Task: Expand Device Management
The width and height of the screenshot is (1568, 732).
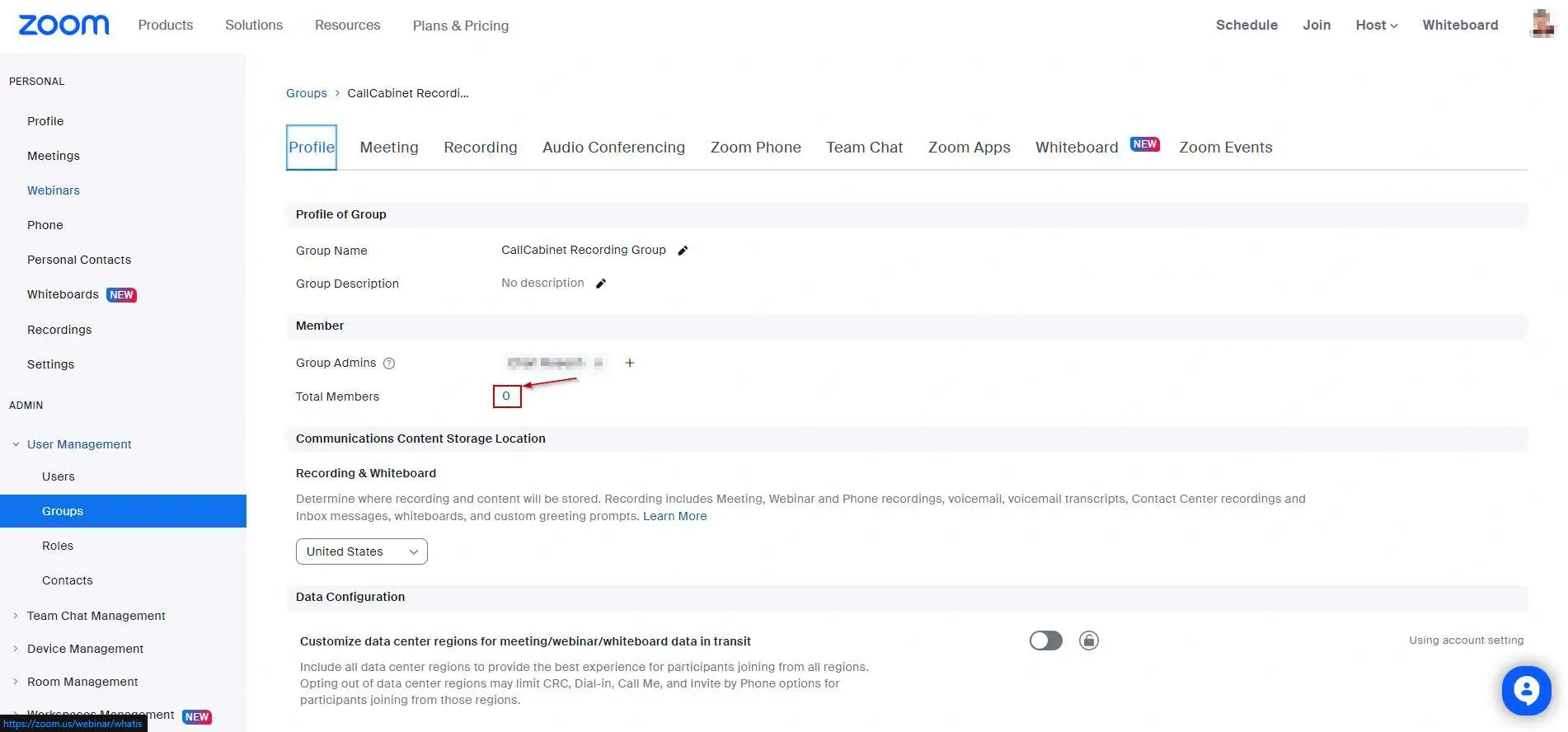Action: (x=16, y=649)
